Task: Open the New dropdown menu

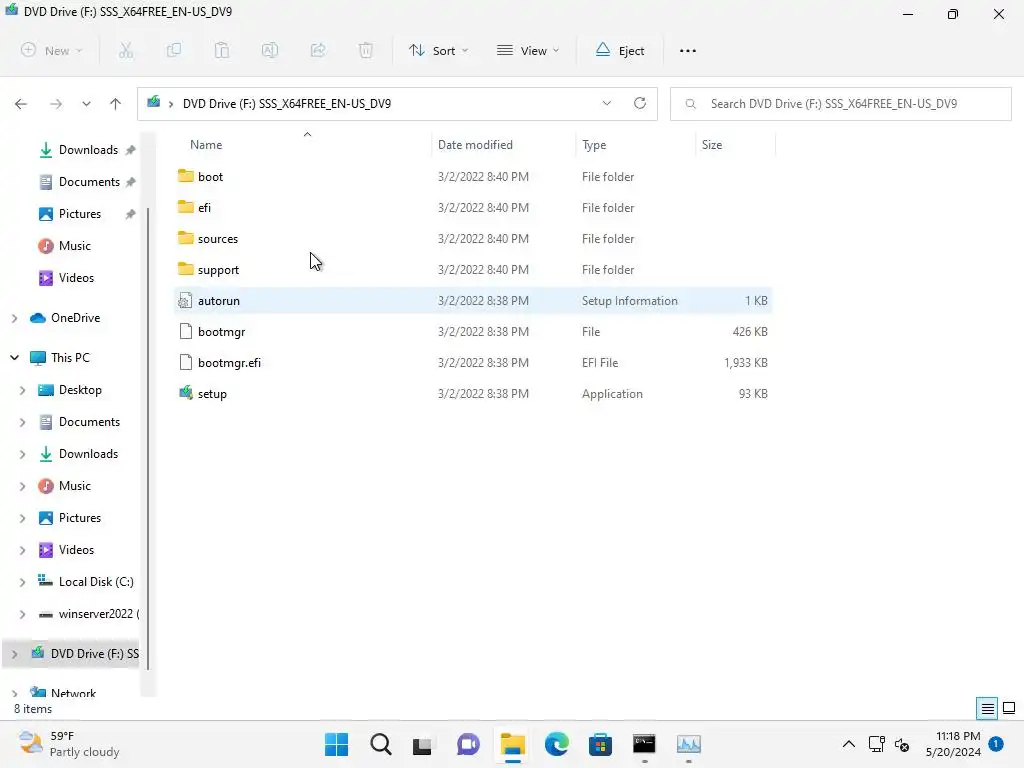Action: 52,50
